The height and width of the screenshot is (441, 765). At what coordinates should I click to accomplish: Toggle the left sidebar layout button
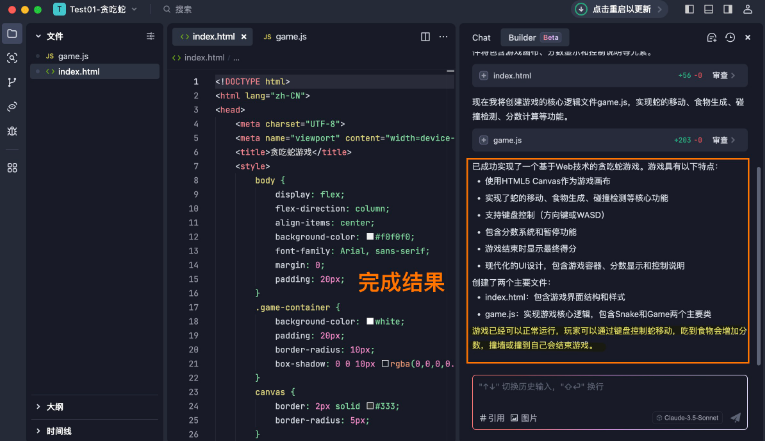pyautogui.click(x=690, y=9)
